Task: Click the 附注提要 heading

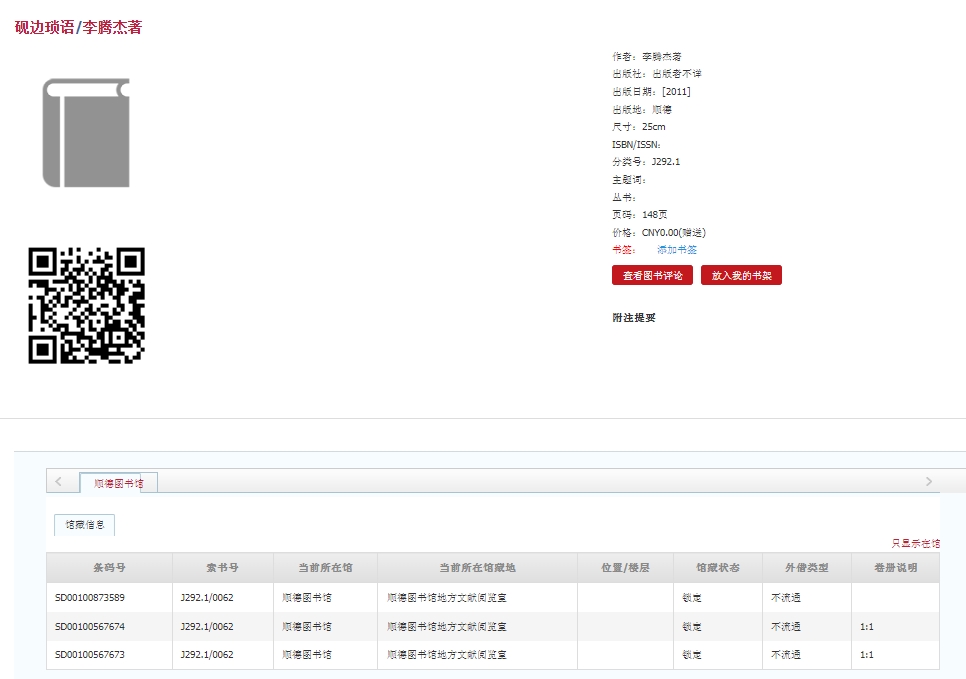Action: (x=634, y=317)
